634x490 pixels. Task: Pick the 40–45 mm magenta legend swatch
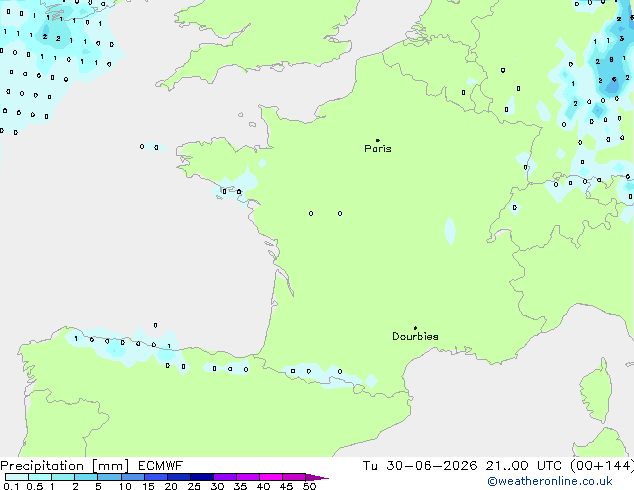tap(271, 477)
